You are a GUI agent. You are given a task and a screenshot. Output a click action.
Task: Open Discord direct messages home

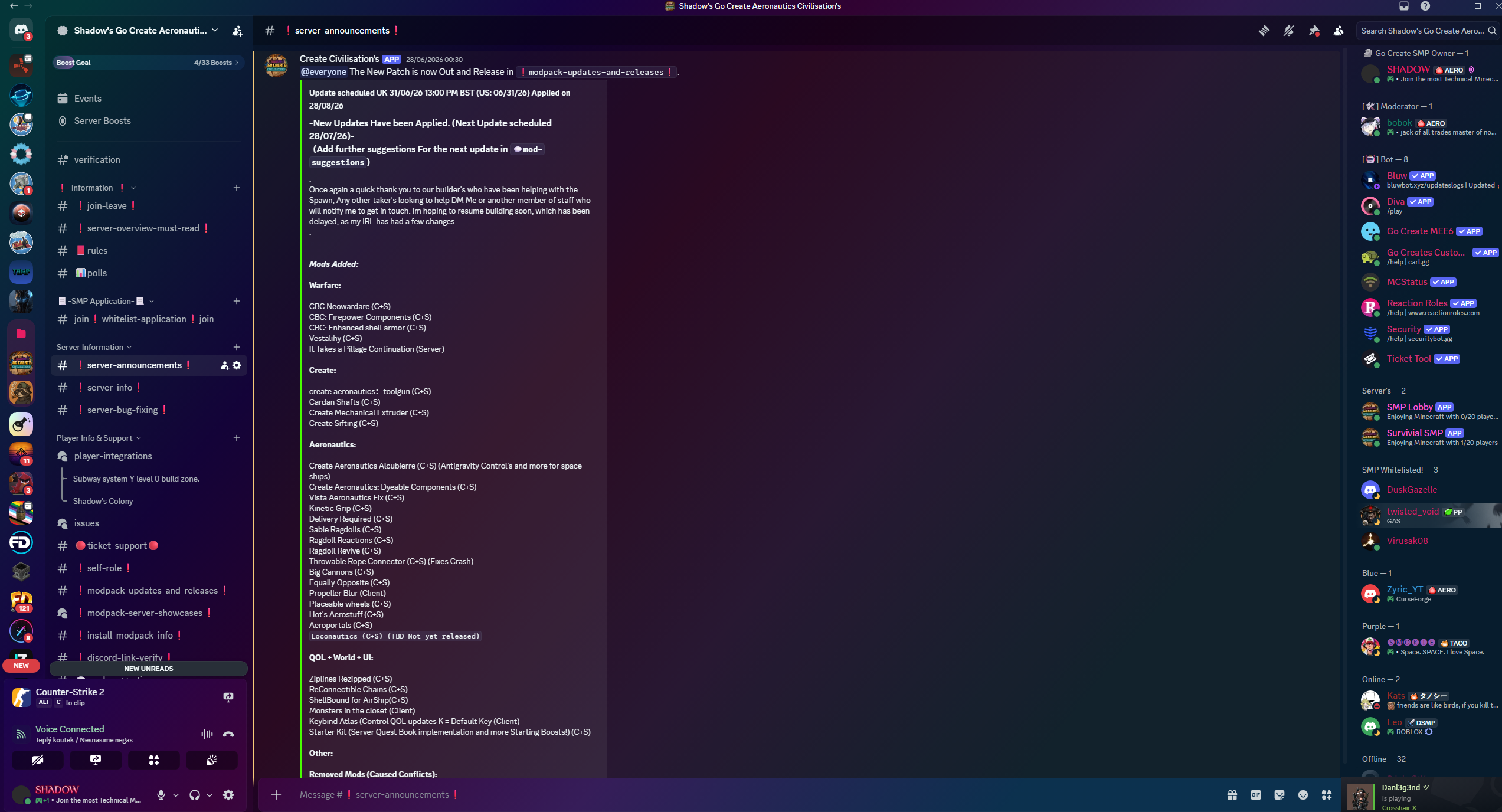tap(21, 30)
